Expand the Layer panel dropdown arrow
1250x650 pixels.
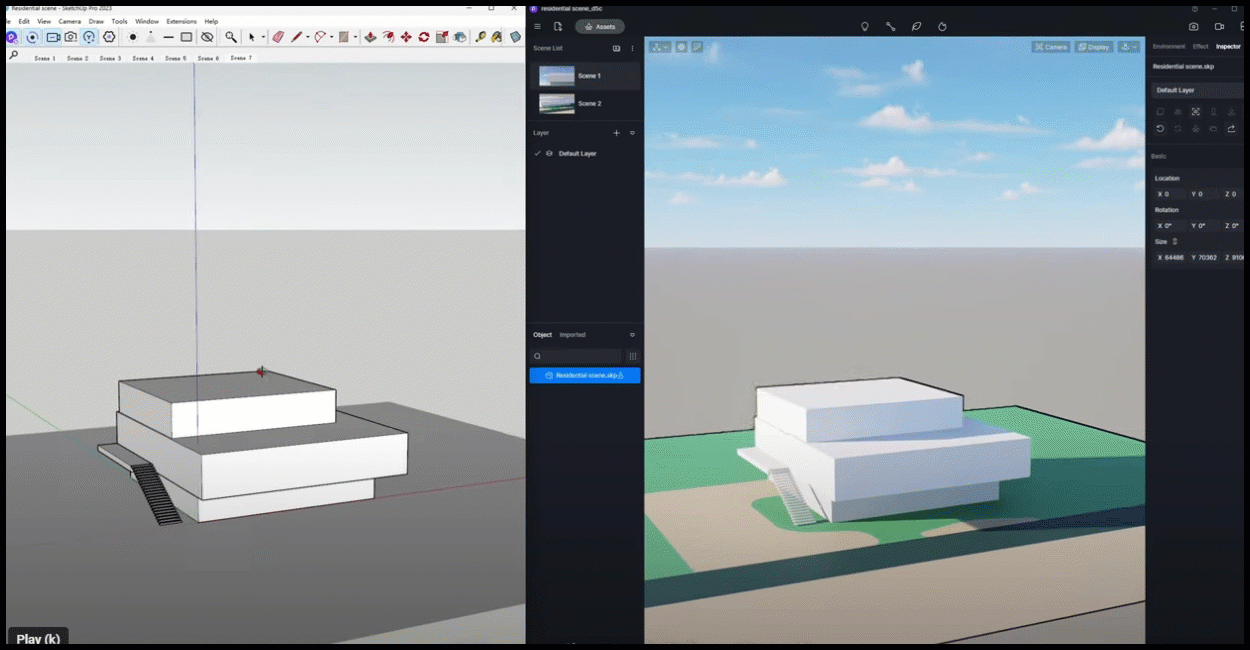(632, 133)
